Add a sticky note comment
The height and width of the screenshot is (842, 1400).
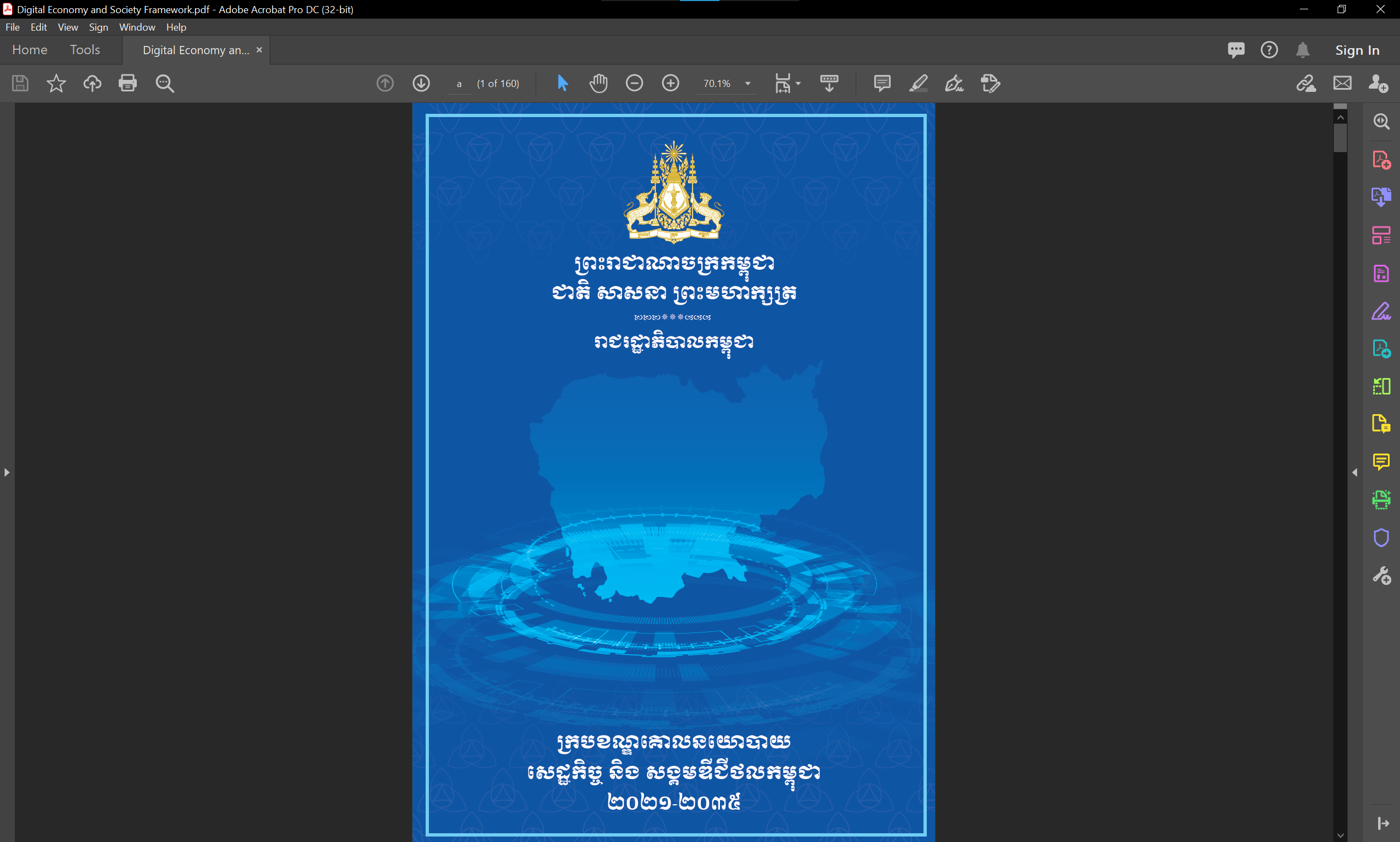tap(881, 83)
